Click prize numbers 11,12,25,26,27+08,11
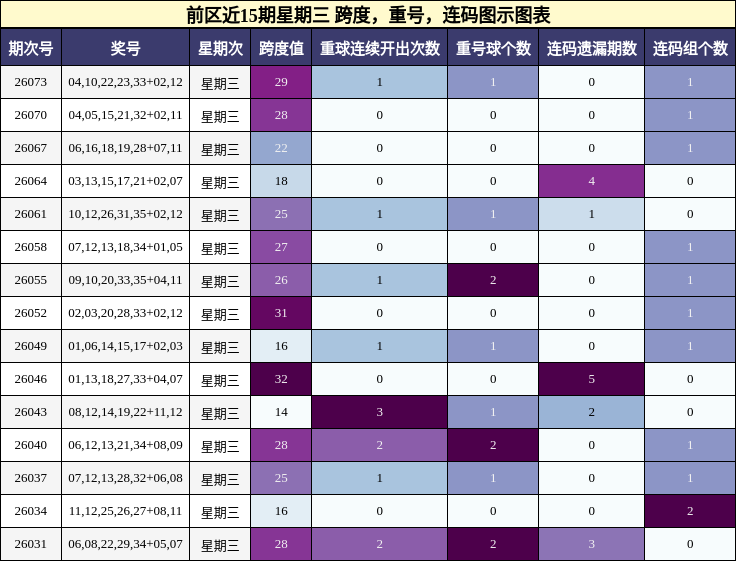The height and width of the screenshot is (561, 736). (x=125, y=511)
